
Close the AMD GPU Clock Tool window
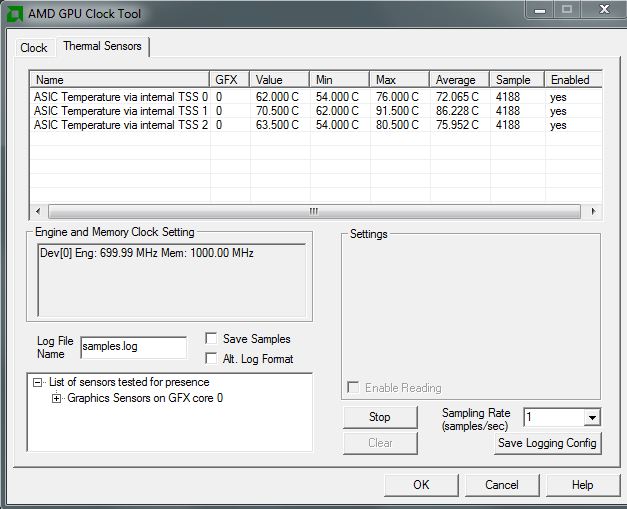point(604,9)
